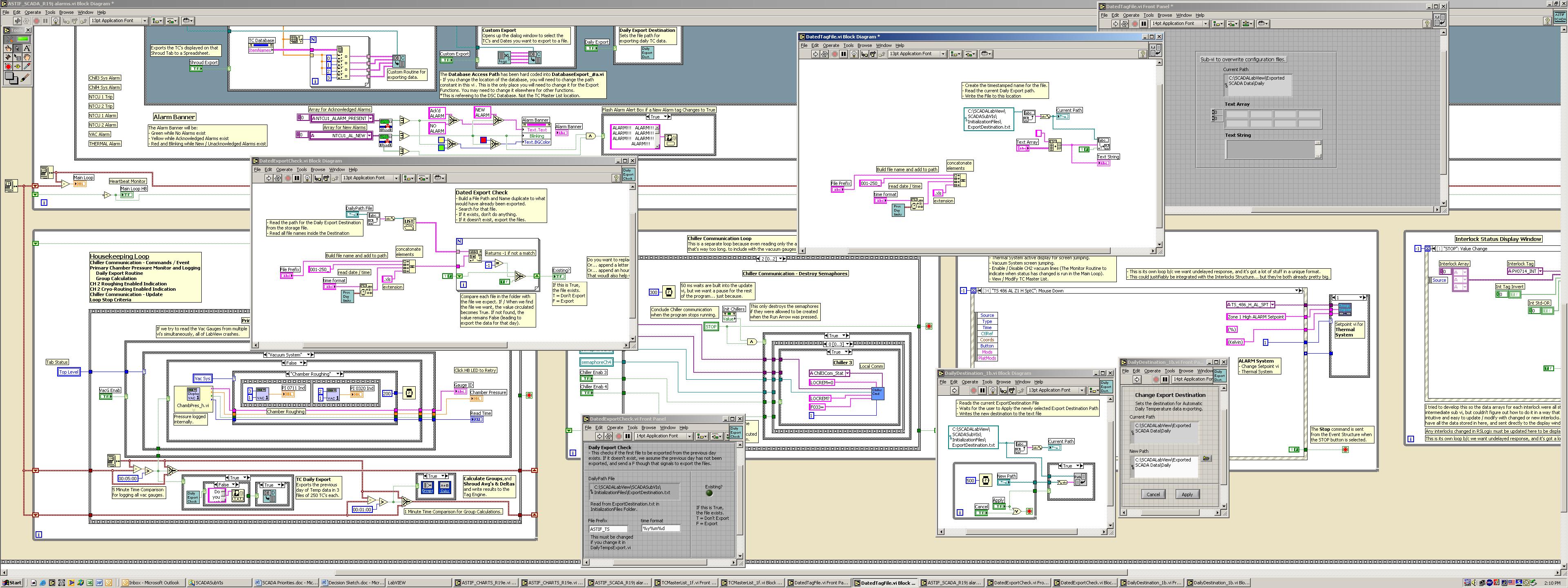Click the Apply button in DailyDestination Front Panel
Screen dimensions: 1568x588
click(x=1187, y=494)
